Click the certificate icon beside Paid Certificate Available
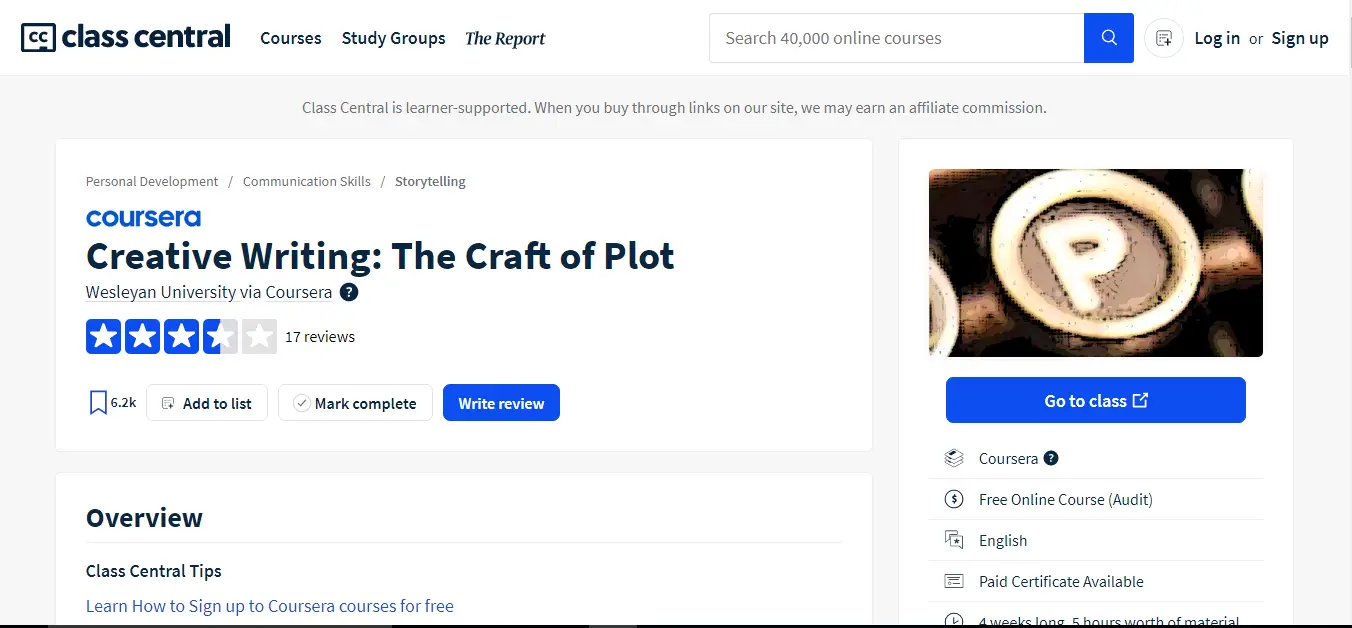1352x628 pixels. (x=954, y=581)
